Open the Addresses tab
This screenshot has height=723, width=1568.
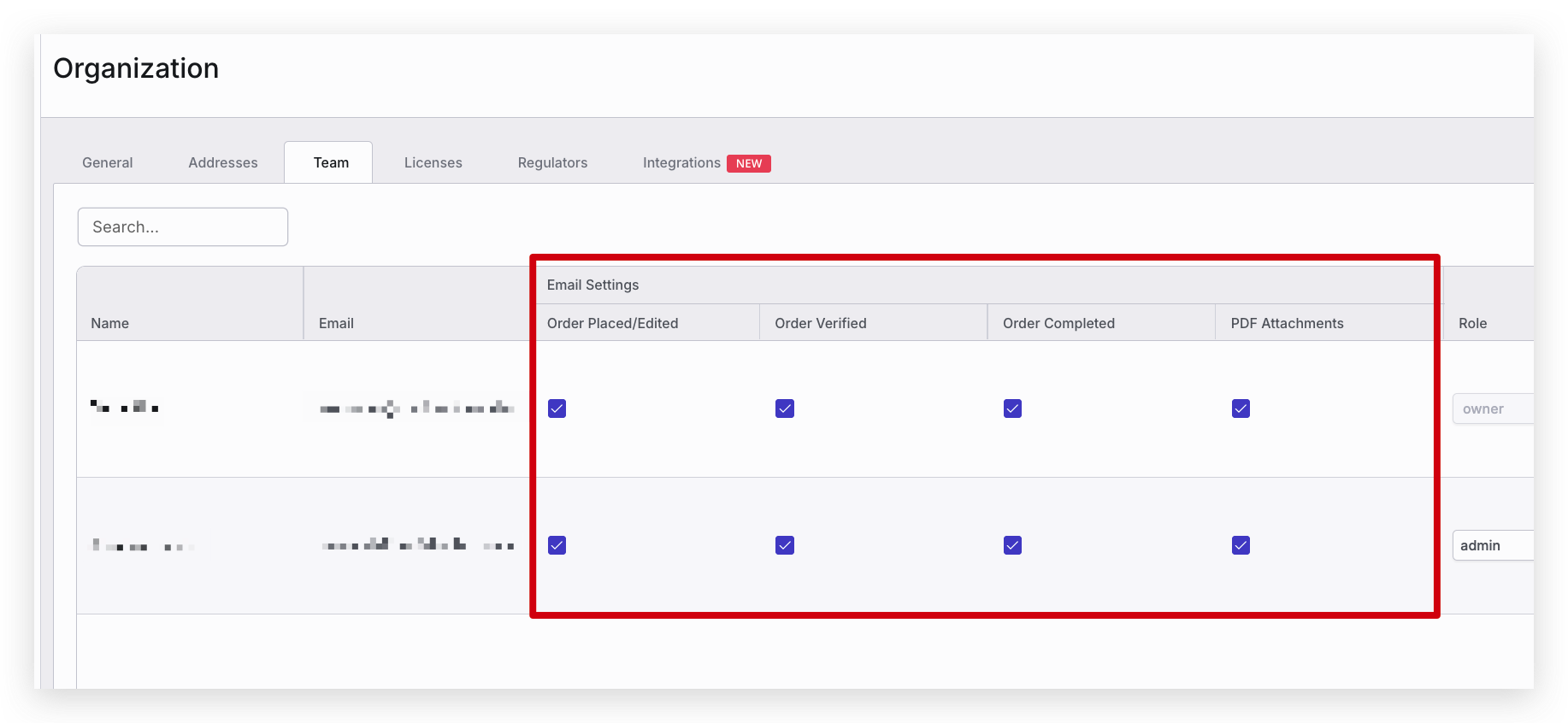pos(222,162)
